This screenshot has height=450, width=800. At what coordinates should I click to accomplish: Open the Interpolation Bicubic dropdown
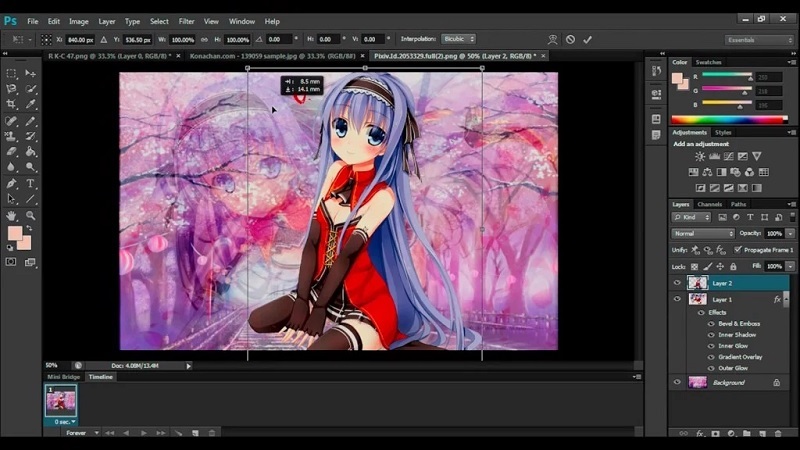click(458, 39)
